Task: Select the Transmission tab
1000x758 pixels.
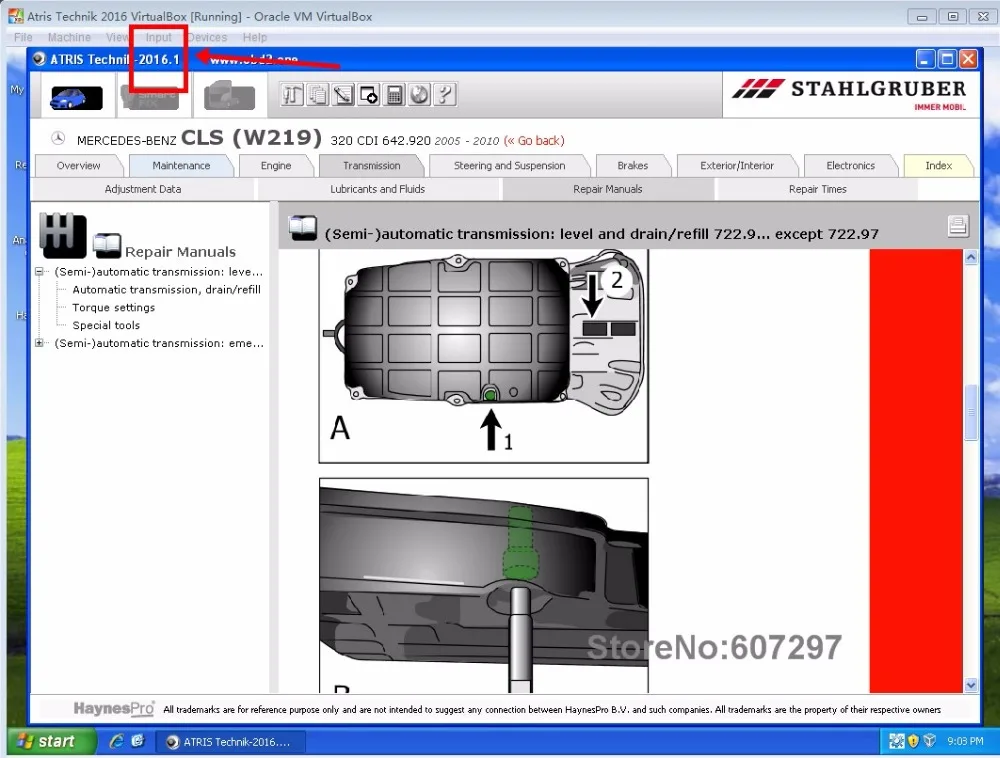Action: pos(372,166)
